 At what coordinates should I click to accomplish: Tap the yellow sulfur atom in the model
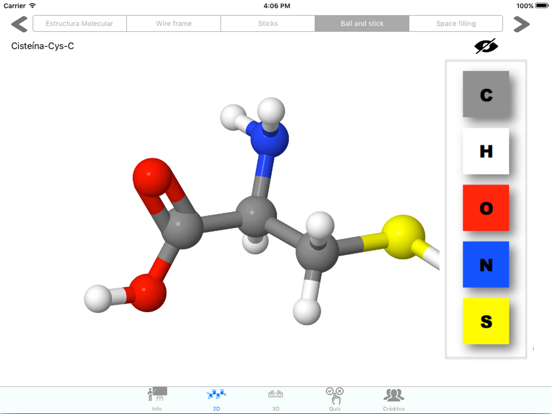click(403, 237)
